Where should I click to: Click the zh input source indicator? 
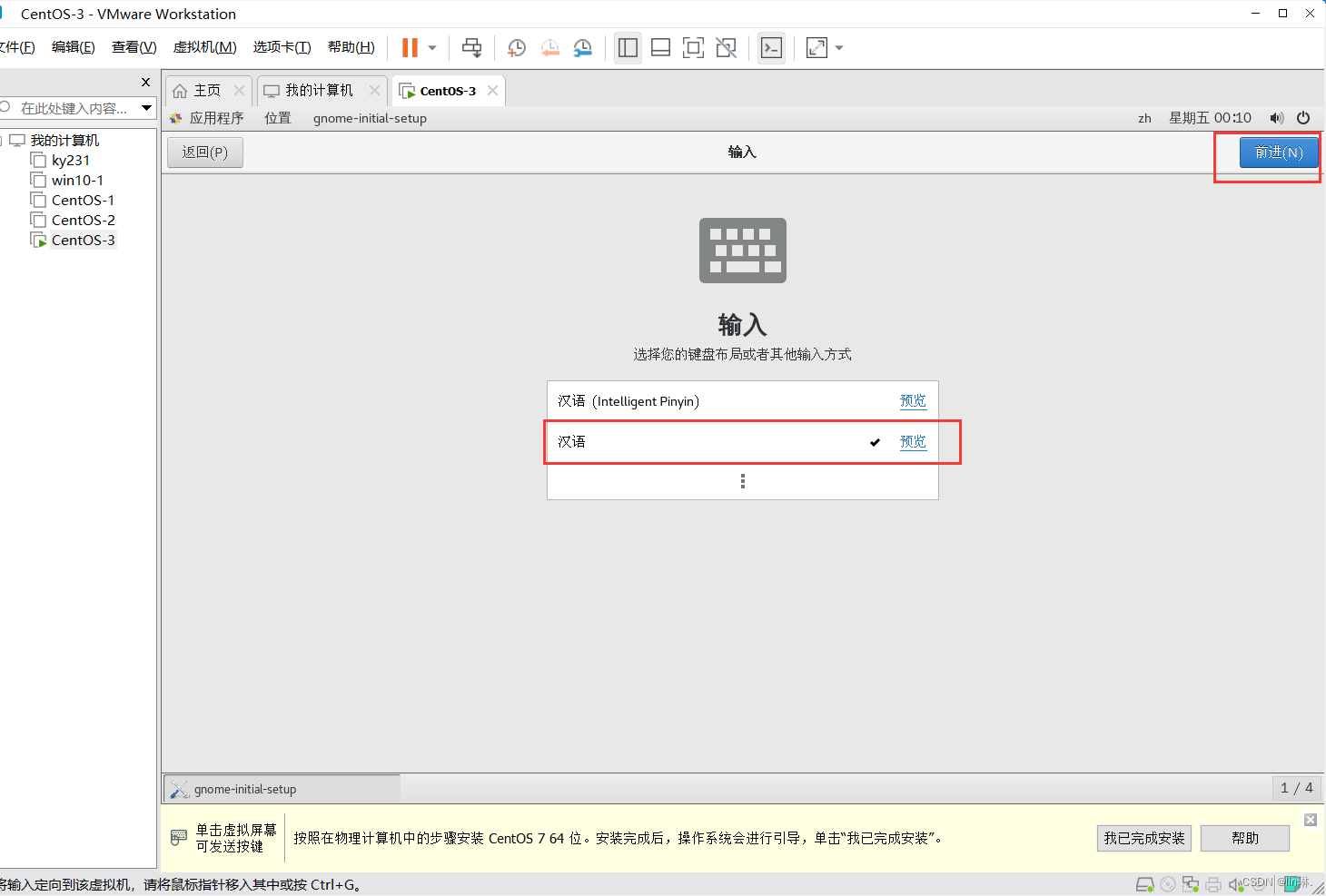[1144, 118]
